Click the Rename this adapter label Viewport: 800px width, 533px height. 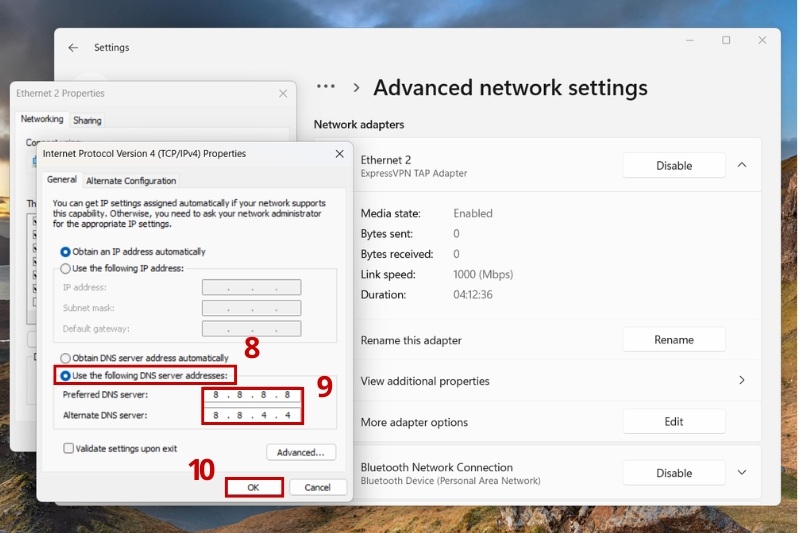[x=411, y=340]
